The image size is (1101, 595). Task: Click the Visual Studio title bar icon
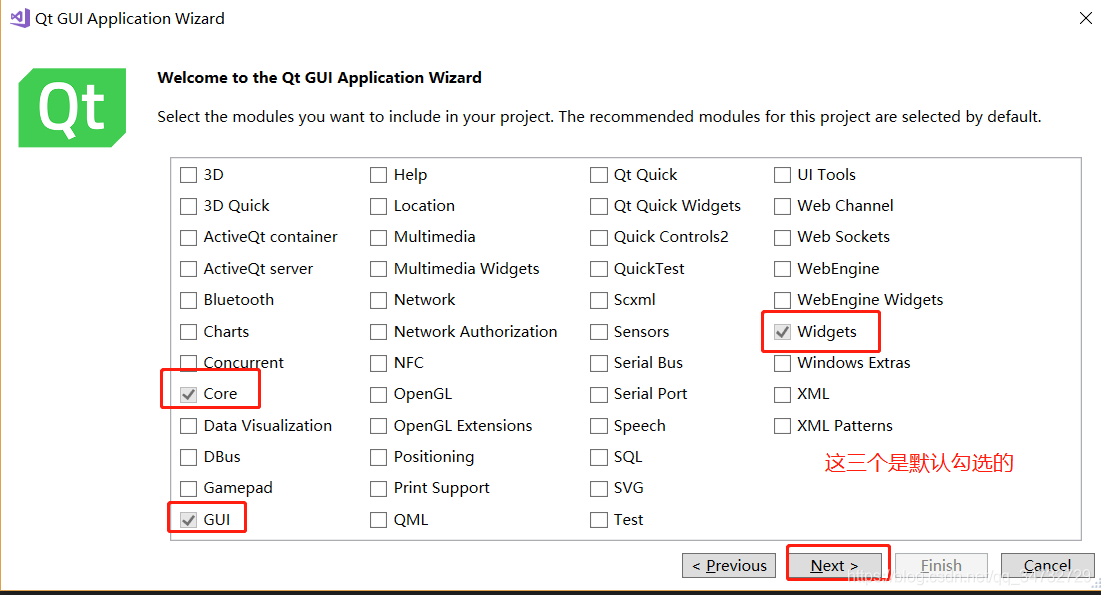tap(20, 18)
